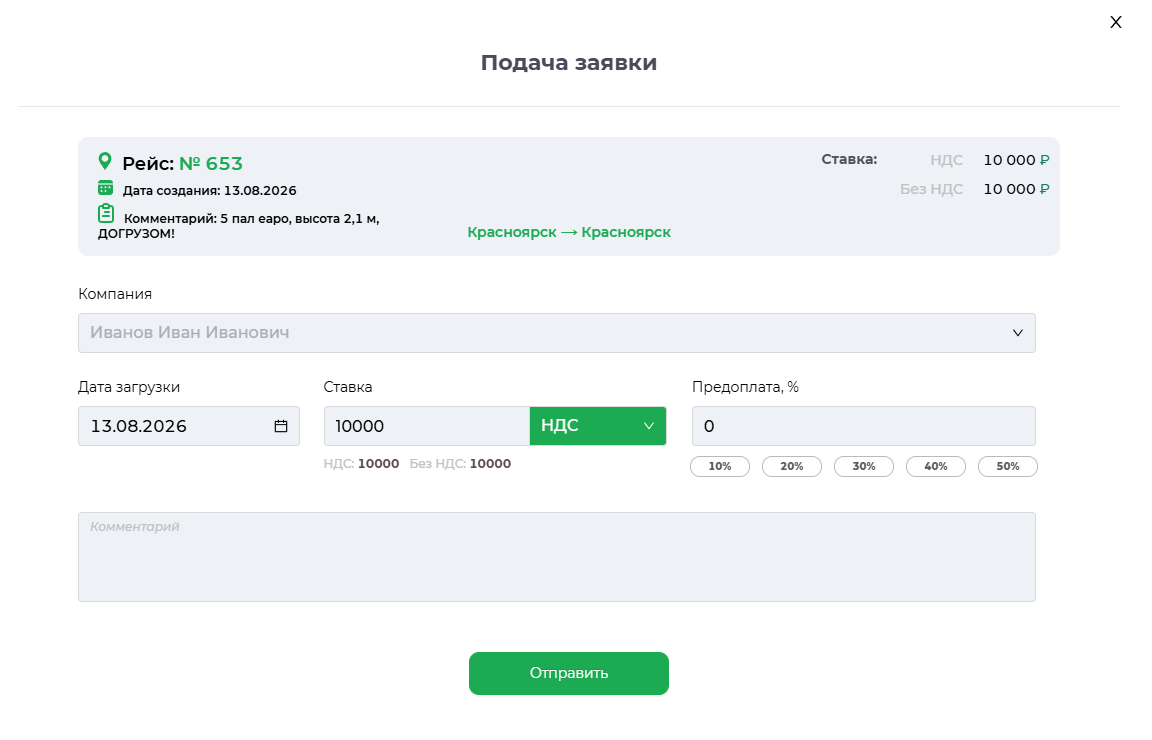The image size is (1152, 740).
Task: Open the Компания dropdown
Action: click(557, 333)
